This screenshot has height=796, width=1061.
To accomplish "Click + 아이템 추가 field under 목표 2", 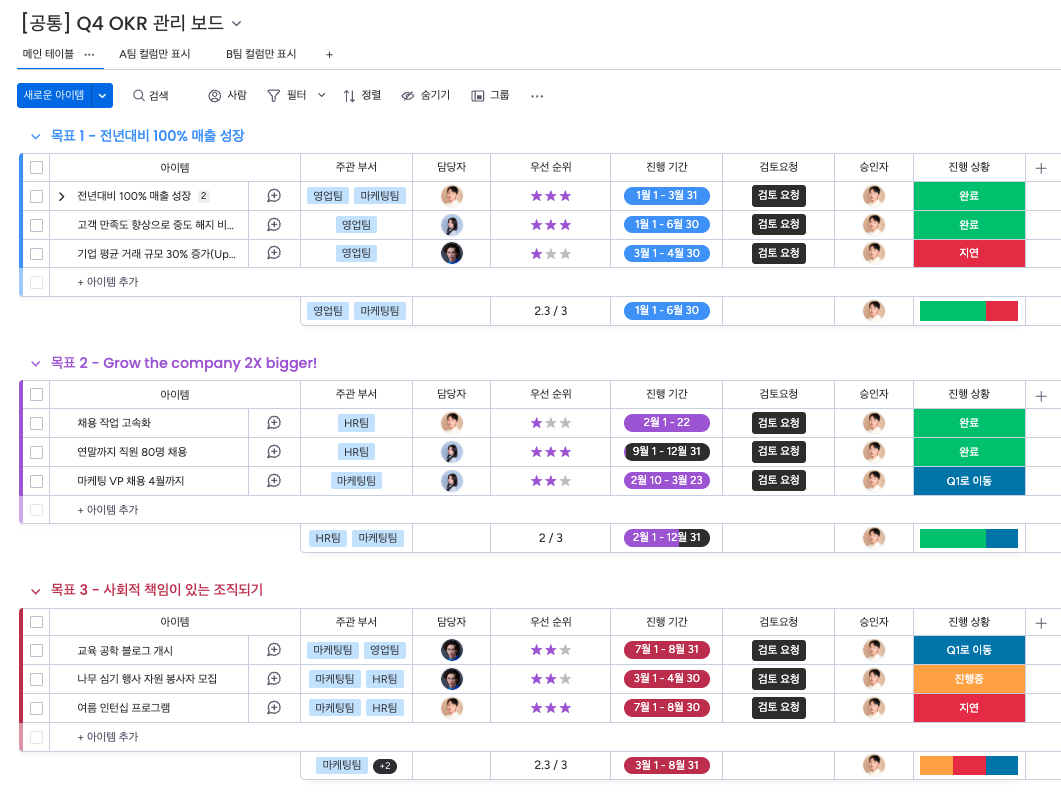I will (x=108, y=510).
